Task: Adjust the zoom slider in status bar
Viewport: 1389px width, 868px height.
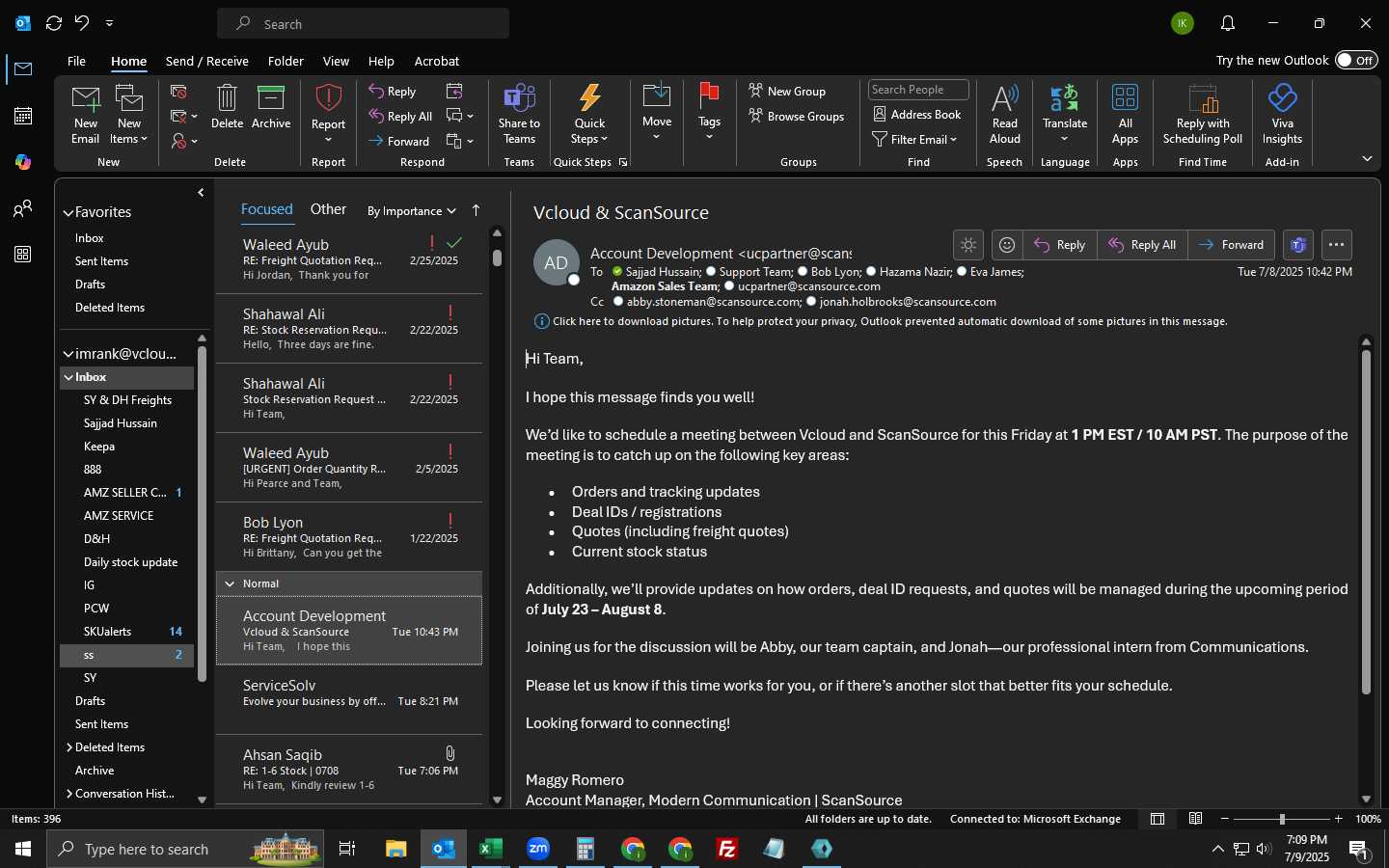Action: point(1281,819)
